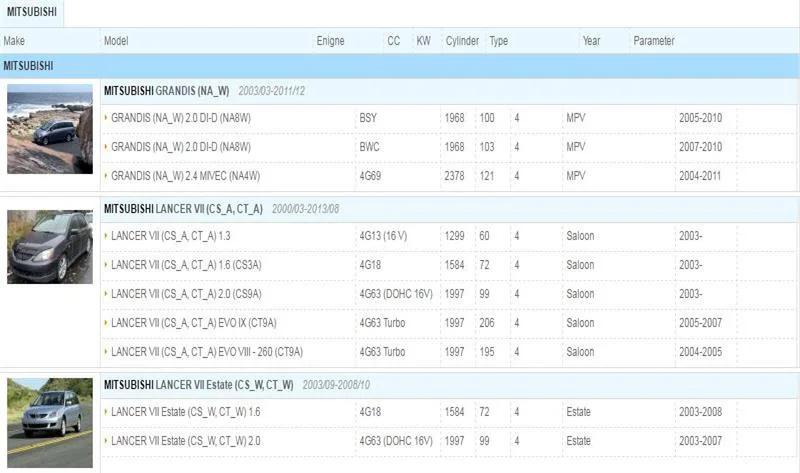Image resolution: width=800 pixels, height=473 pixels.
Task: Click the 4G69 engine code cell
Action: (370, 176)
